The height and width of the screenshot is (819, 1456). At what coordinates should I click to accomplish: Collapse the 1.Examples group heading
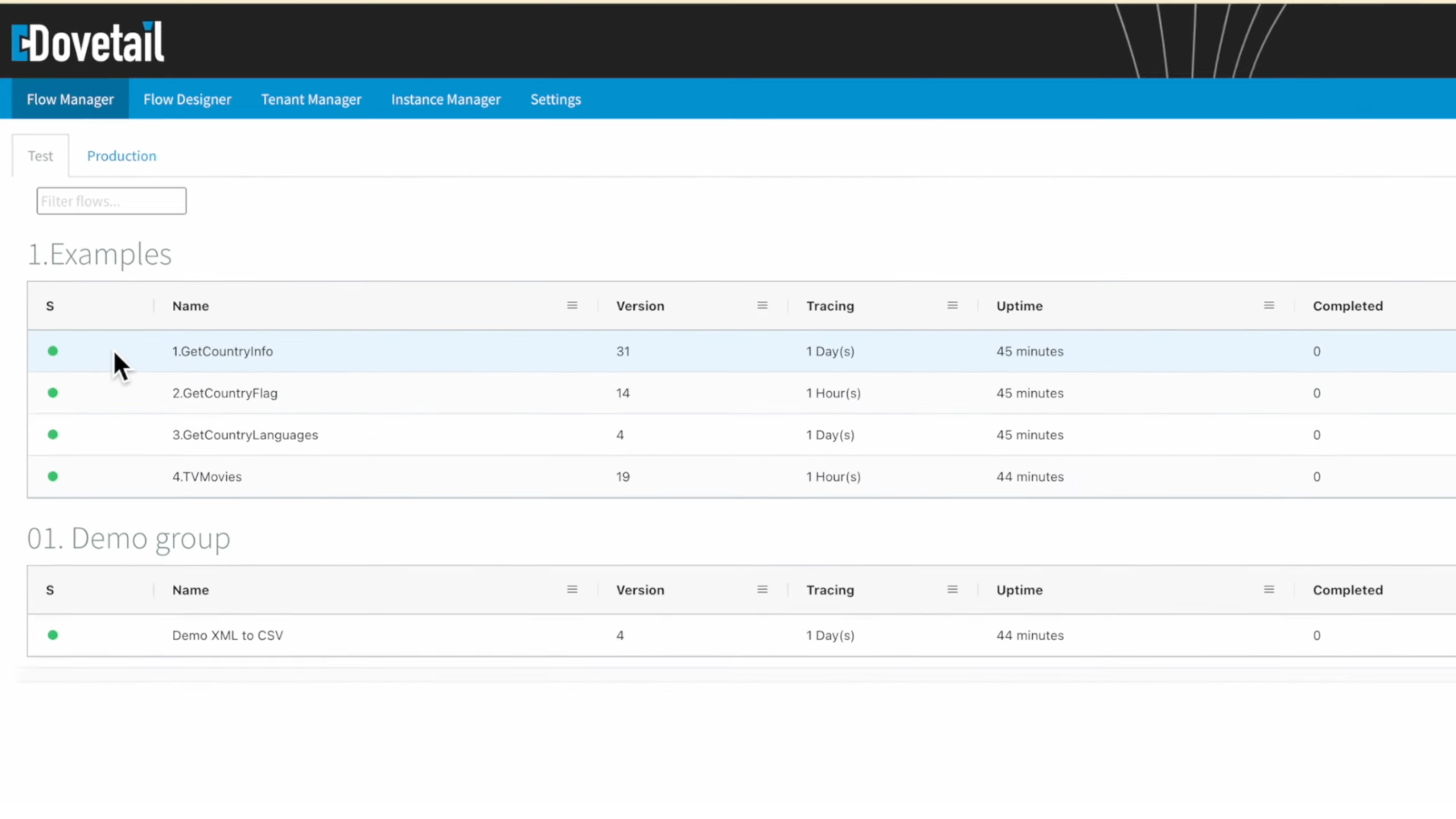click(99, 254)
